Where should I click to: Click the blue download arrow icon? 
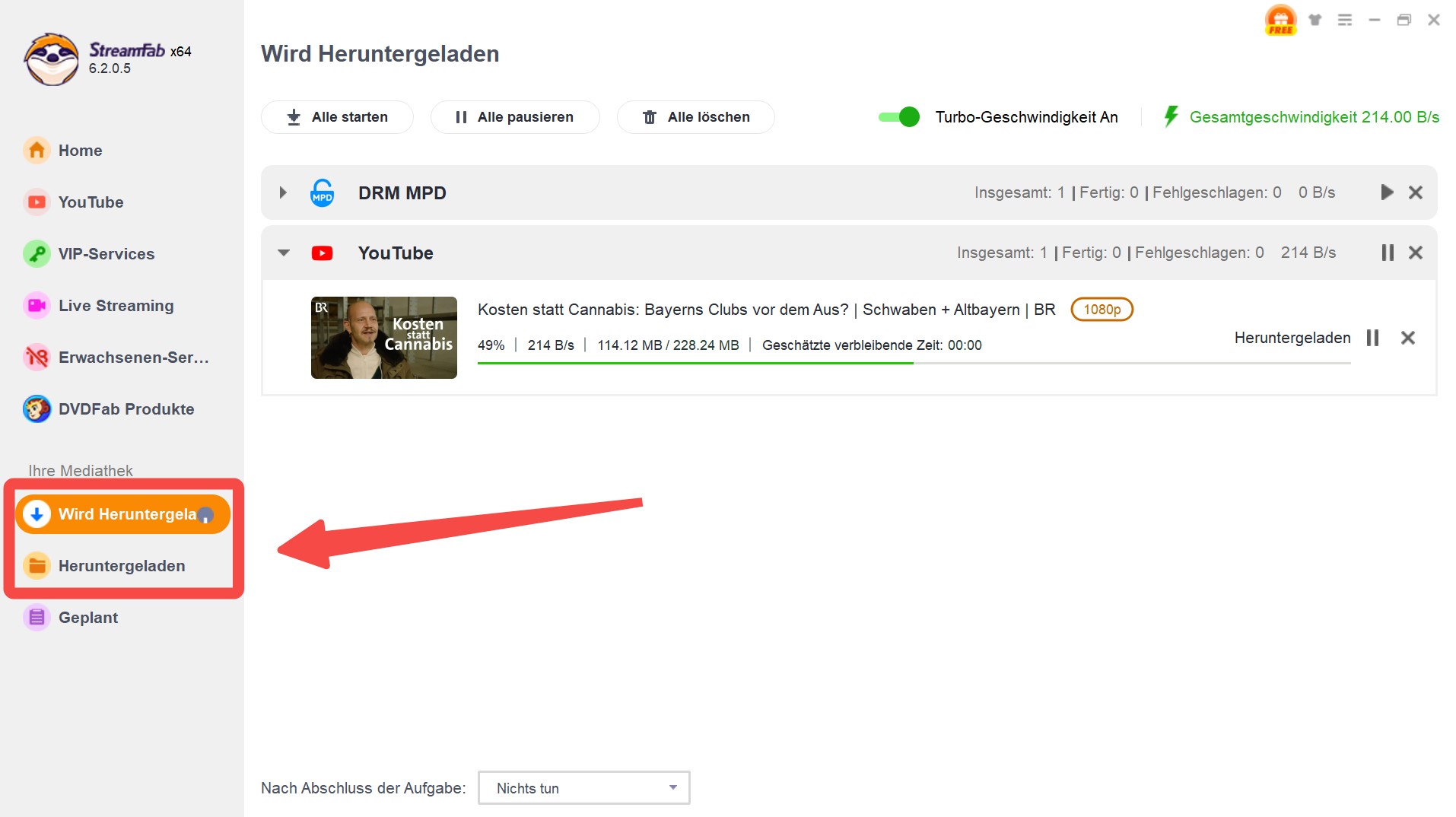click(37, 514)
